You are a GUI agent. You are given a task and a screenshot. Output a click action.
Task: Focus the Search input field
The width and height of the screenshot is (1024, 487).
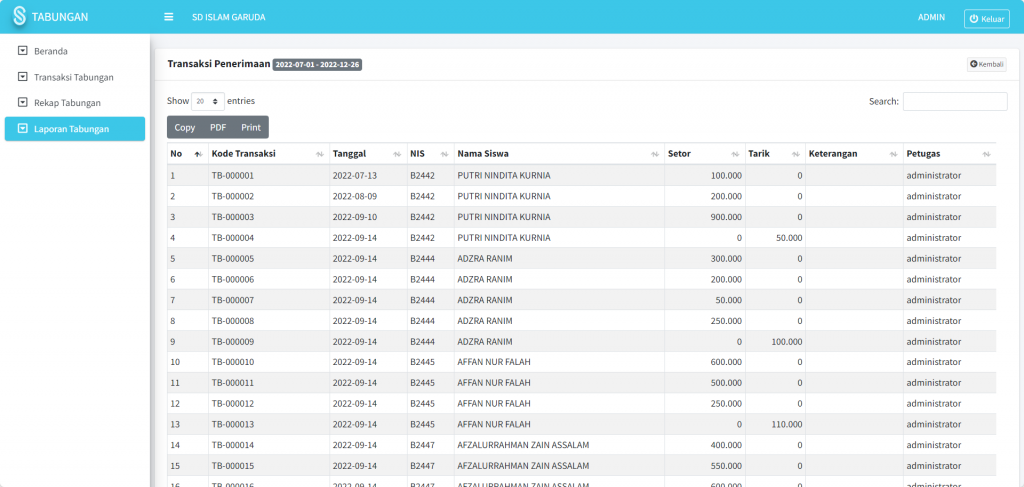point(955,101)
